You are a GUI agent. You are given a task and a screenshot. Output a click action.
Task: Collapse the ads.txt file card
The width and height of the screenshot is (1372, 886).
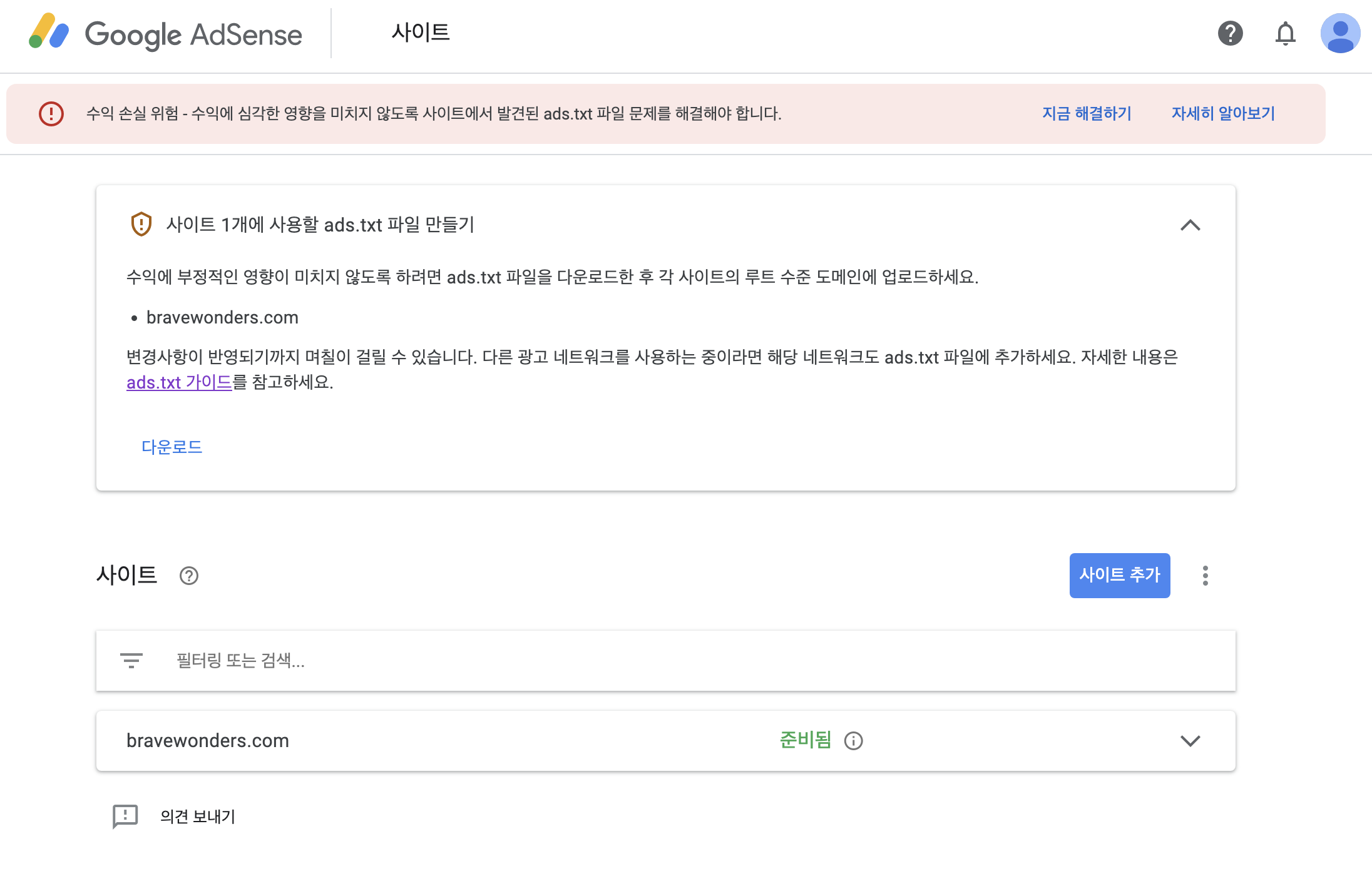(1190, 225)
